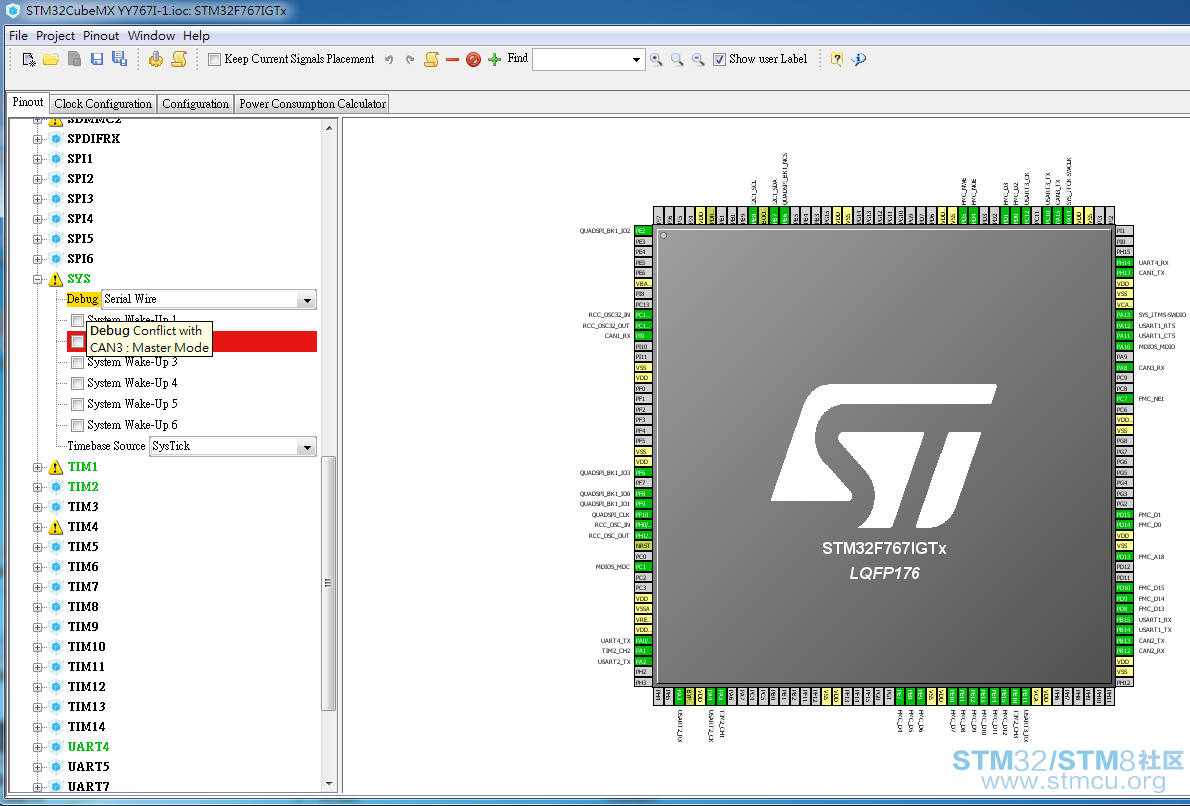Image resolution: width=1190 pixels, height=806 pixels.
Task: Select TIM13 in peripheral tree
Action: [x=87, y=707]
